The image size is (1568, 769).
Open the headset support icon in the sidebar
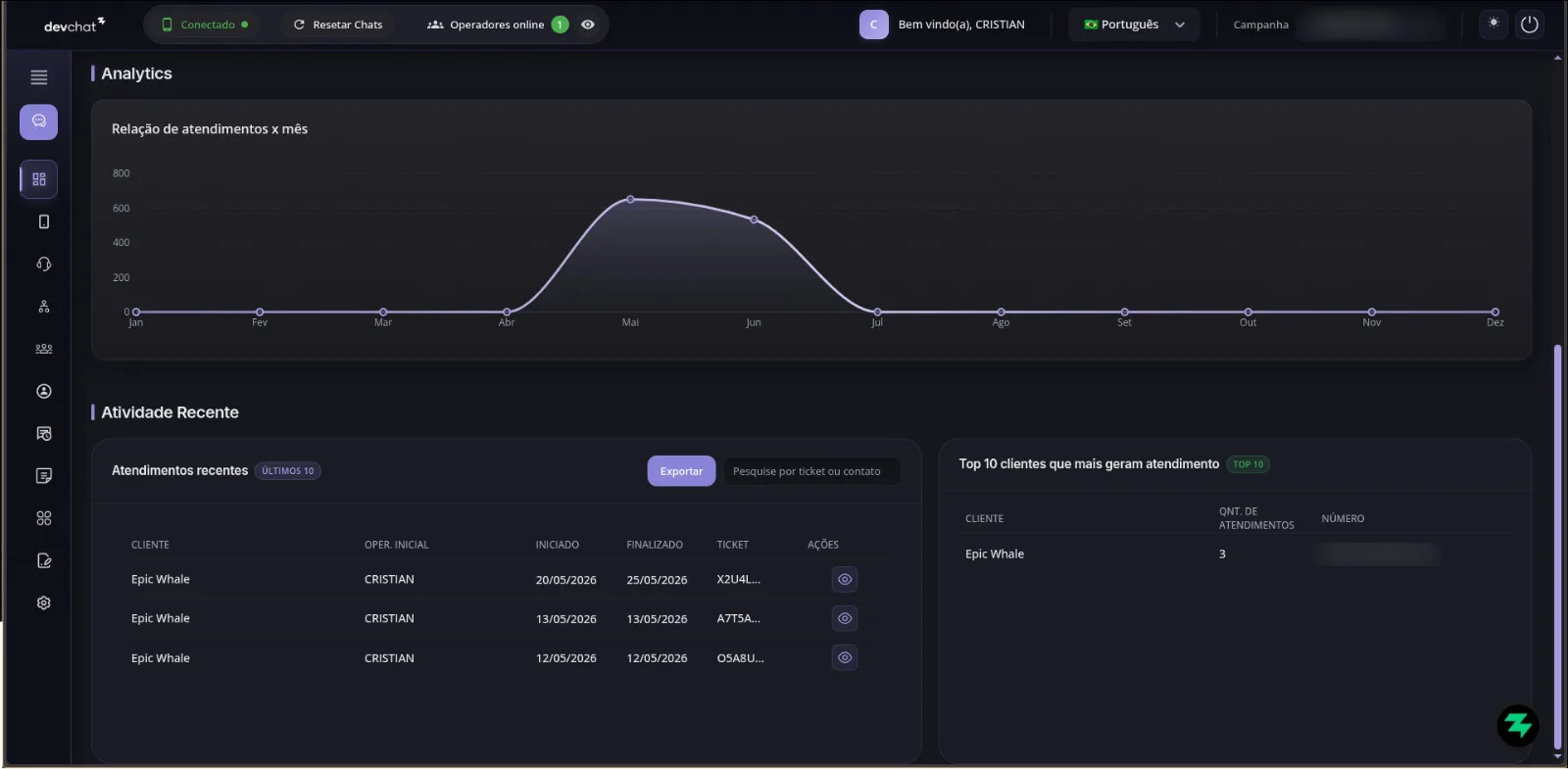44,264
